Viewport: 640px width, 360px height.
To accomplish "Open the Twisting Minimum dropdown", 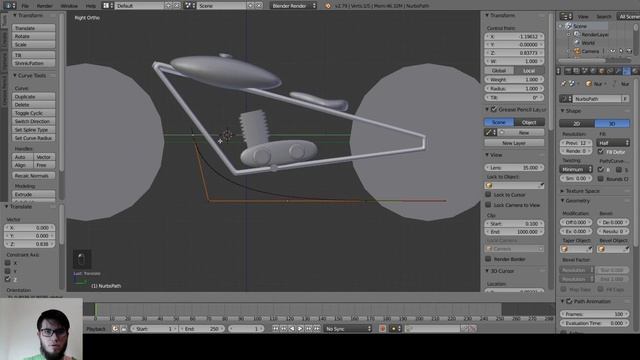I will coord(576,169).
